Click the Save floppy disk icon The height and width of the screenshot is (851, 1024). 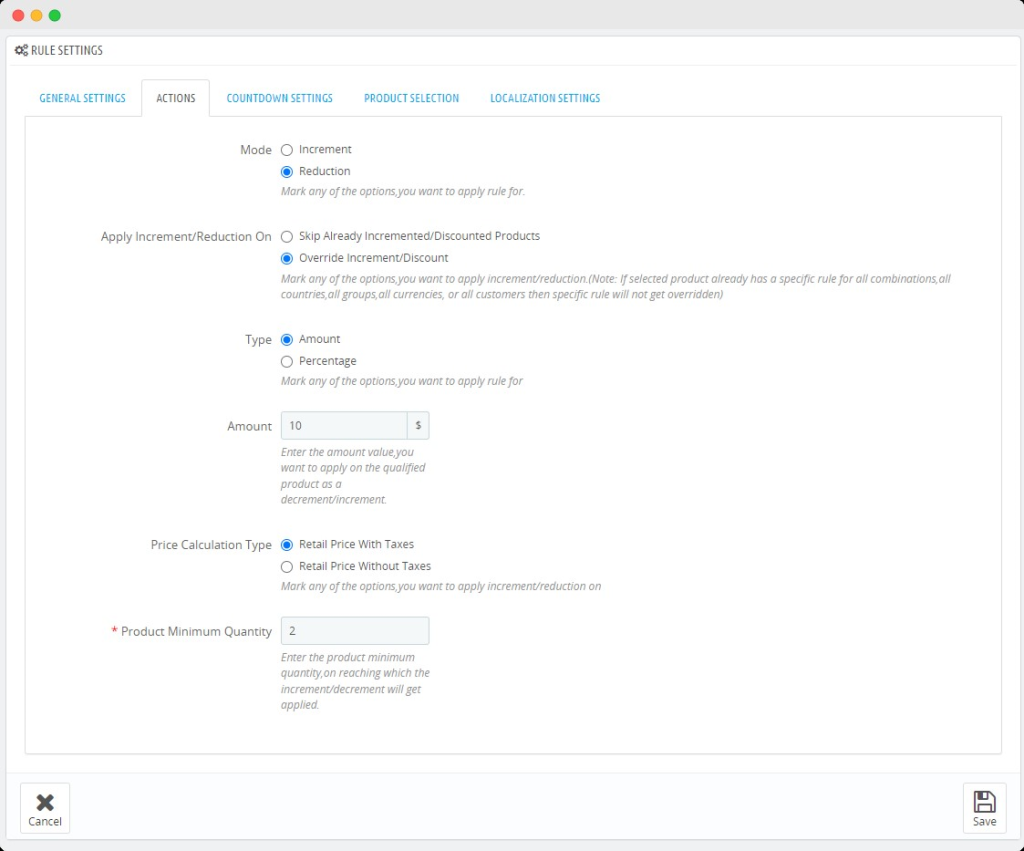pos(984,802)
